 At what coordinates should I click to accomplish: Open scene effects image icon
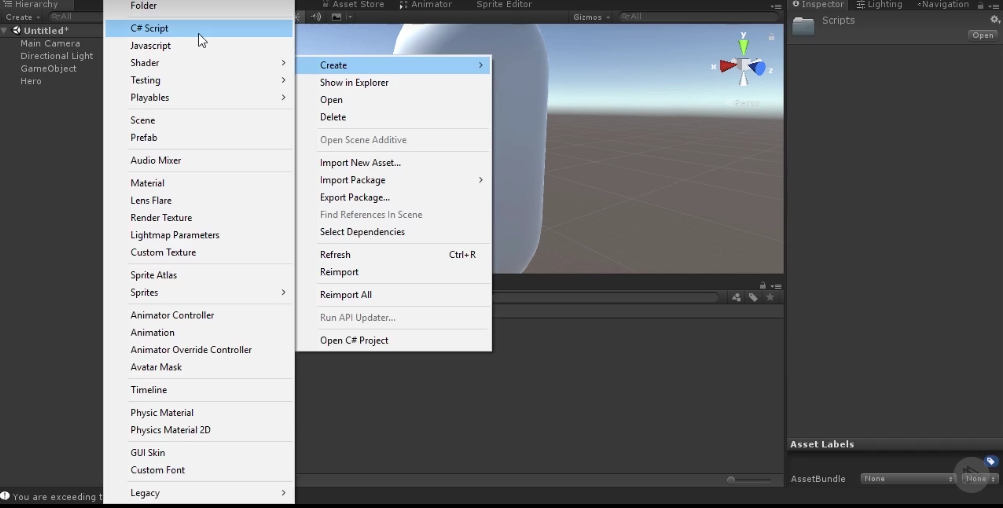[336, 17]
